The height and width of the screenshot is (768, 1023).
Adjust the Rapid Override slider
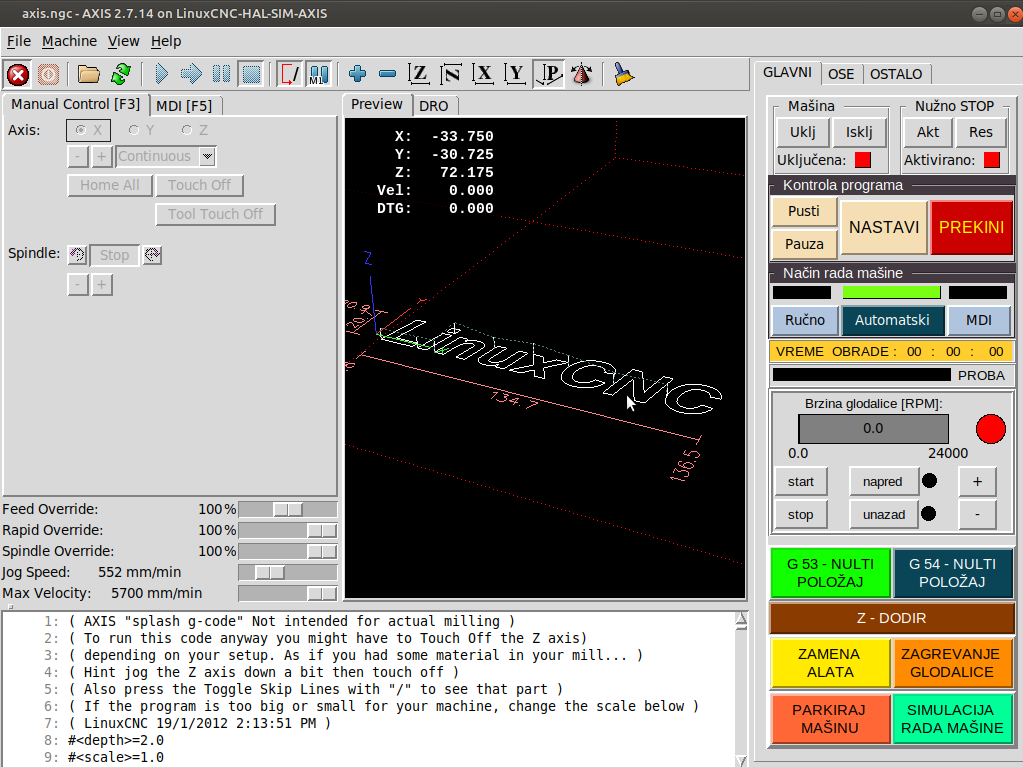(x=288, y=530)
